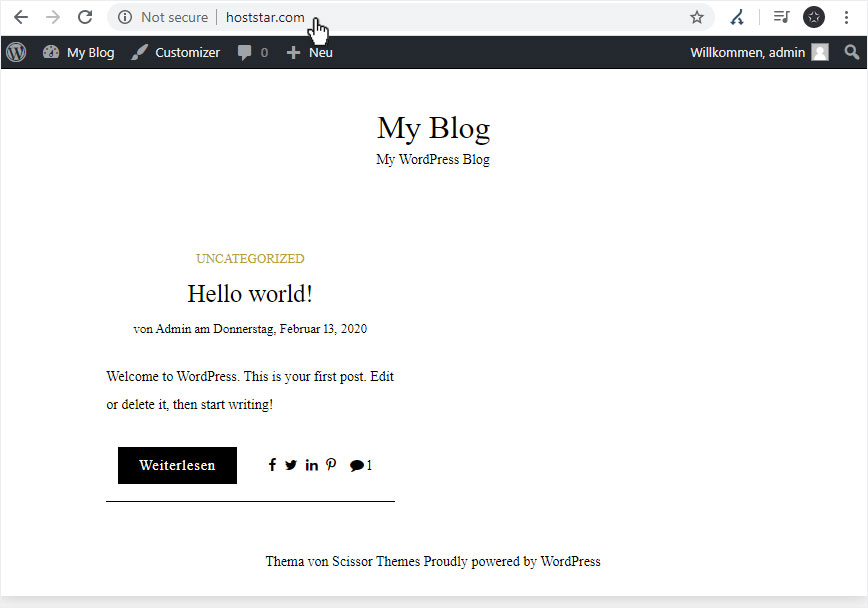The height and width of the screenshot is (608, 868).
Task: Open the UNCATEGORIZED category link
Action: click(x=250, y=259)
